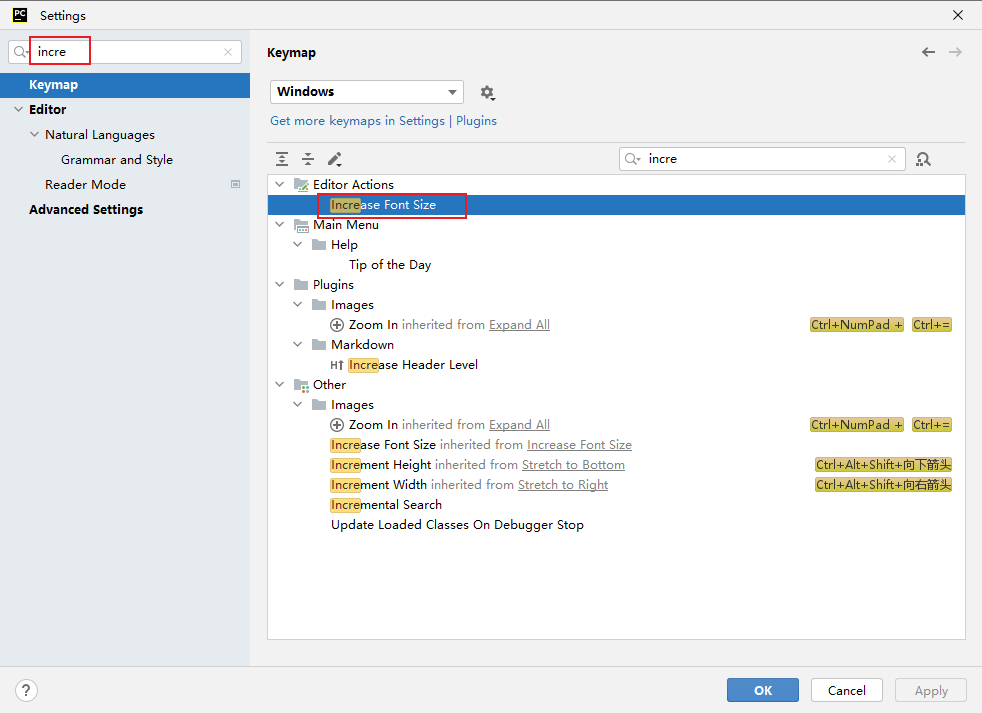
Task: Click the pencil Edit Shortcut icon
Action: 334,159
